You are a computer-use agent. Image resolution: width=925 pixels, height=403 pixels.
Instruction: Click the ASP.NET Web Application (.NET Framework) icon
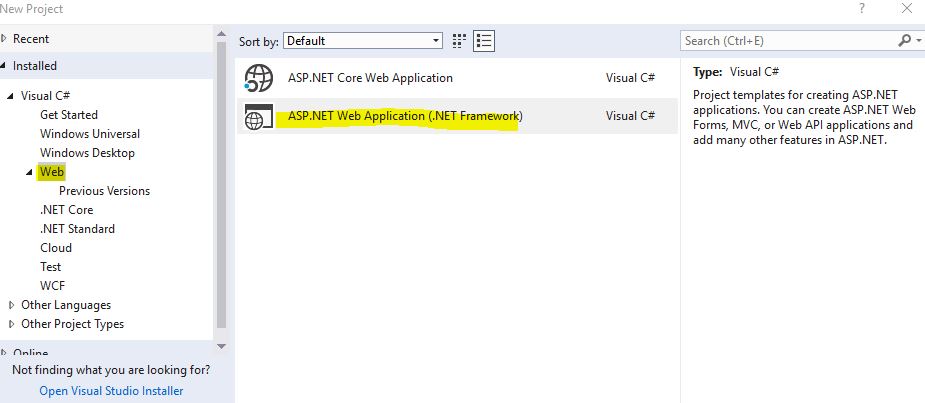pyautogui.click(x=258, y=116)
